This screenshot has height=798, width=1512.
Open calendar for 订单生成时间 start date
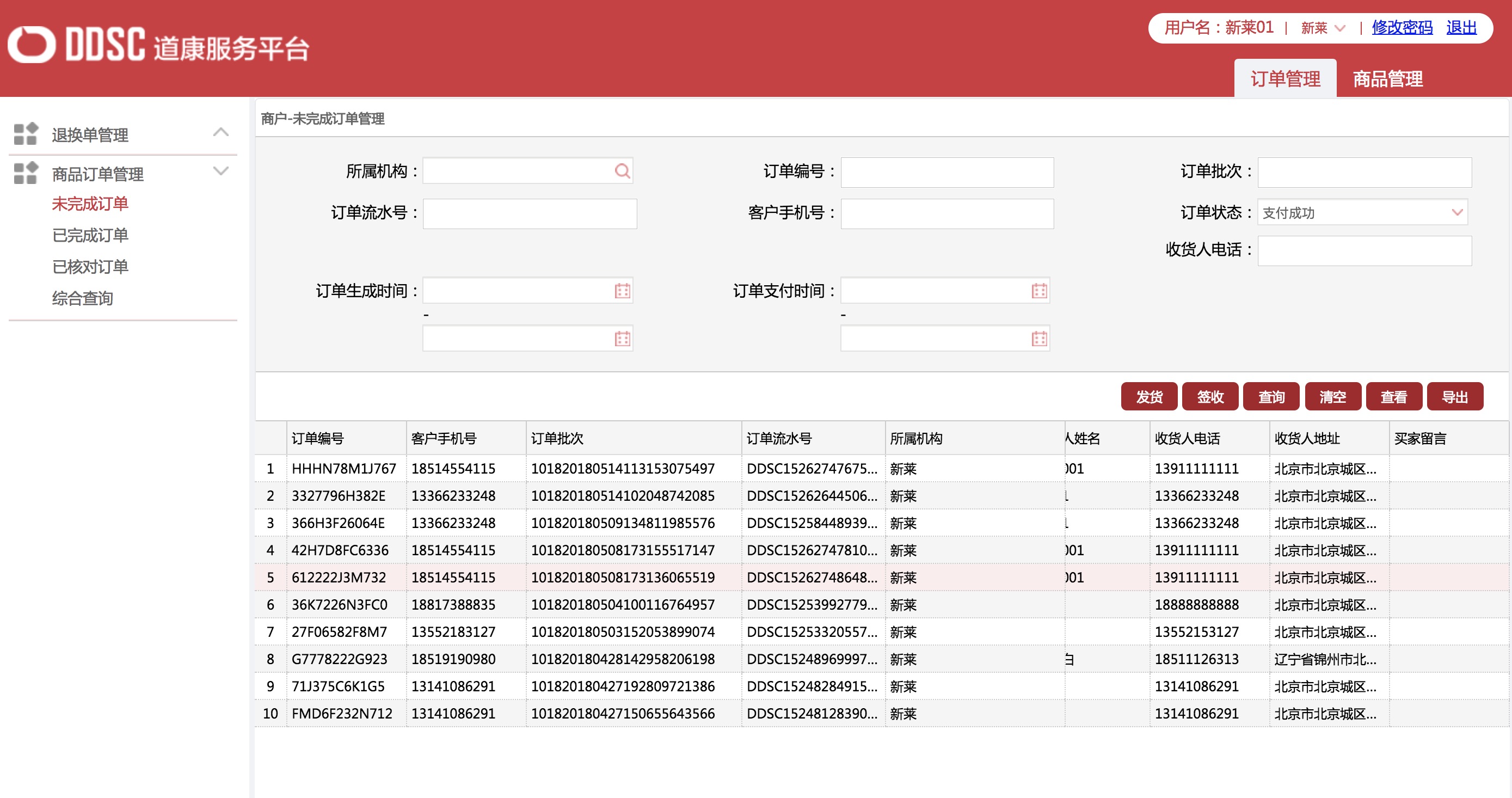(622, 291)
